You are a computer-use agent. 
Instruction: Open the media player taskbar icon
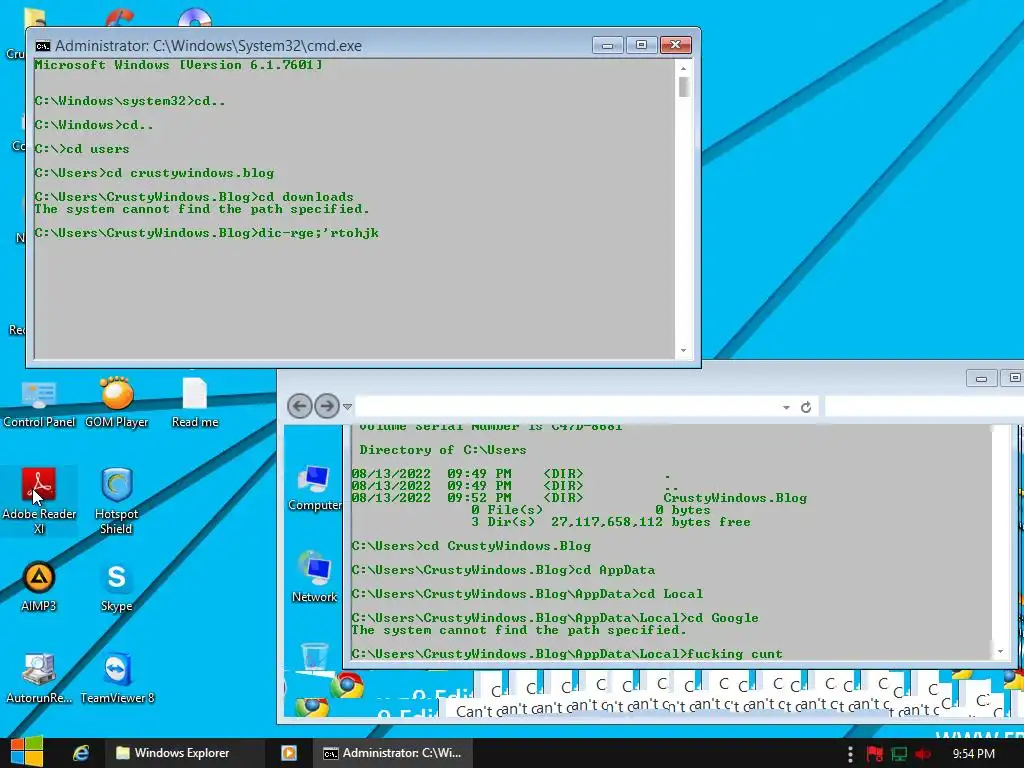pyautogui.click(x=289, y=753)
